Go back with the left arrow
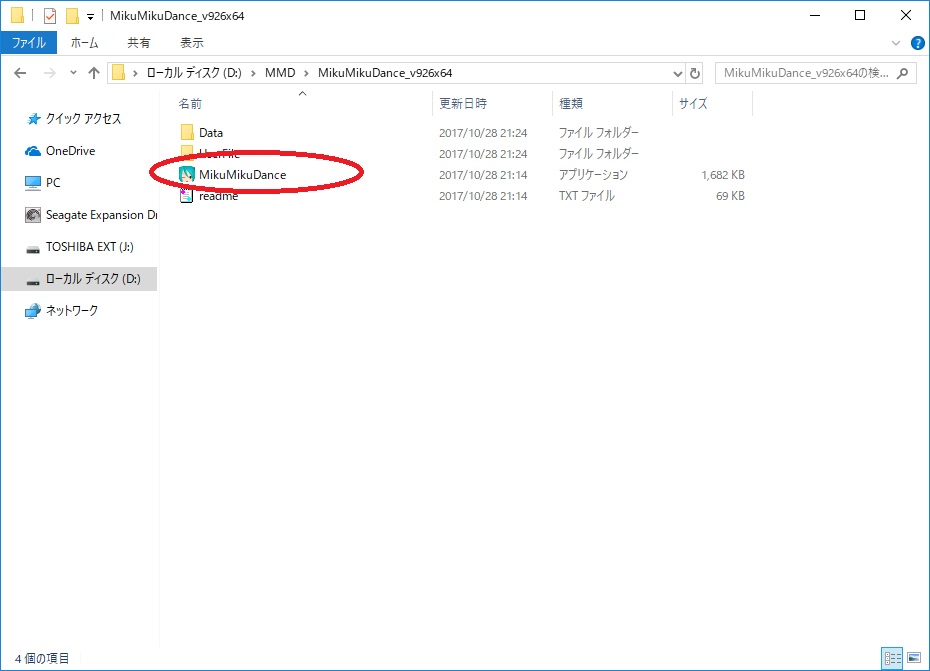This screenshot has height=671, width=930. (x=20, y=73)
